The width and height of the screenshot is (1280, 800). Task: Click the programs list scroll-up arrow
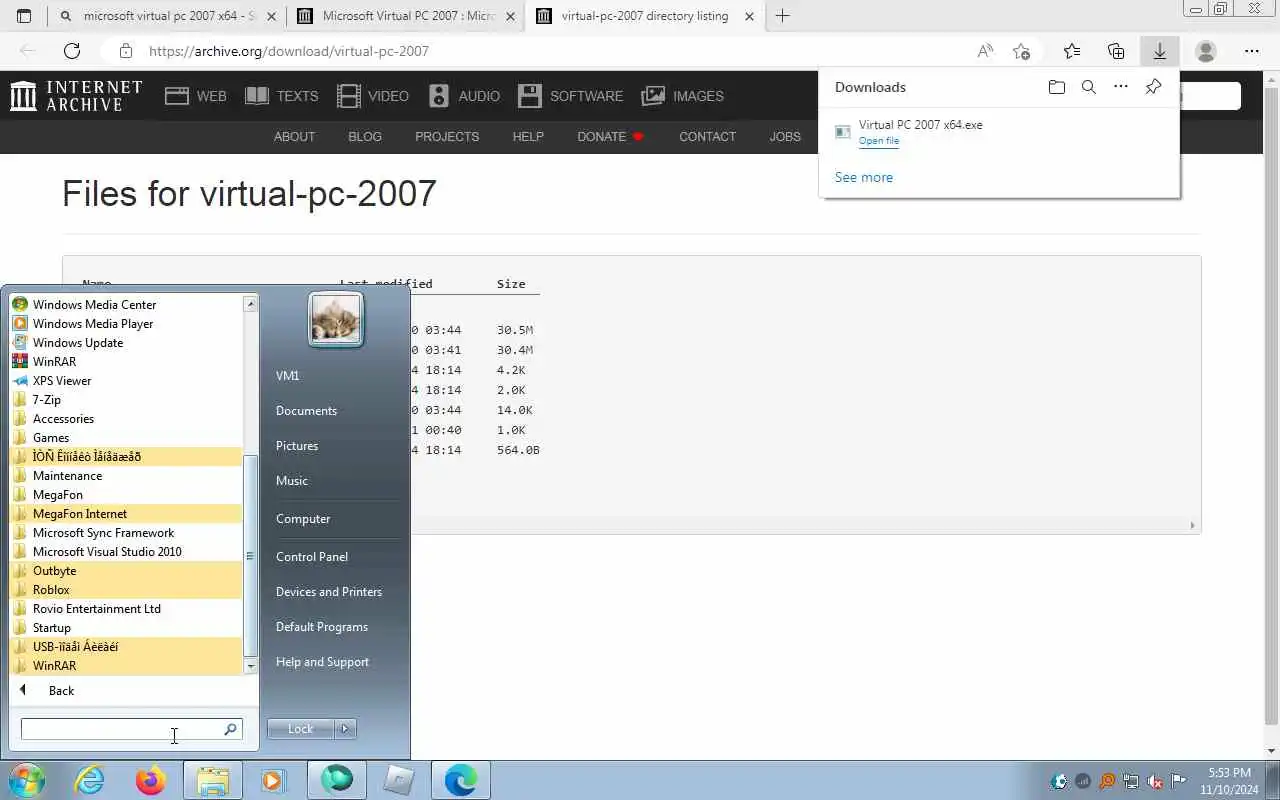pos(251,303)
